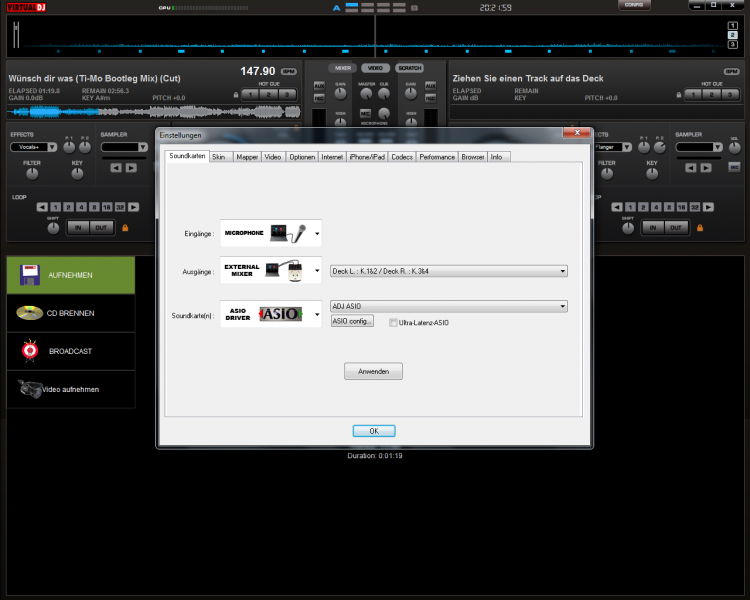Switch to the Optionen tab
The image size is (750, 600).
[302, 157]
